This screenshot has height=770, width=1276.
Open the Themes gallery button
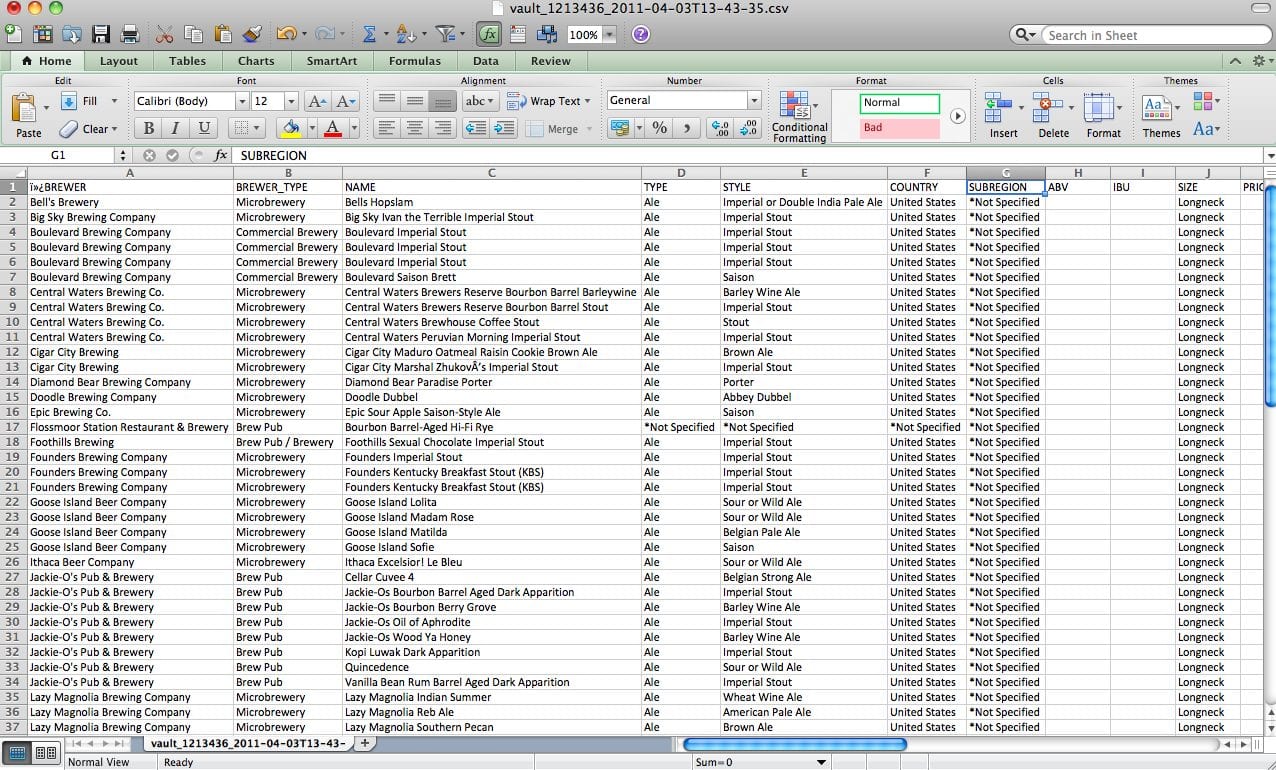pyautogui.click(x=1161, y=116)
